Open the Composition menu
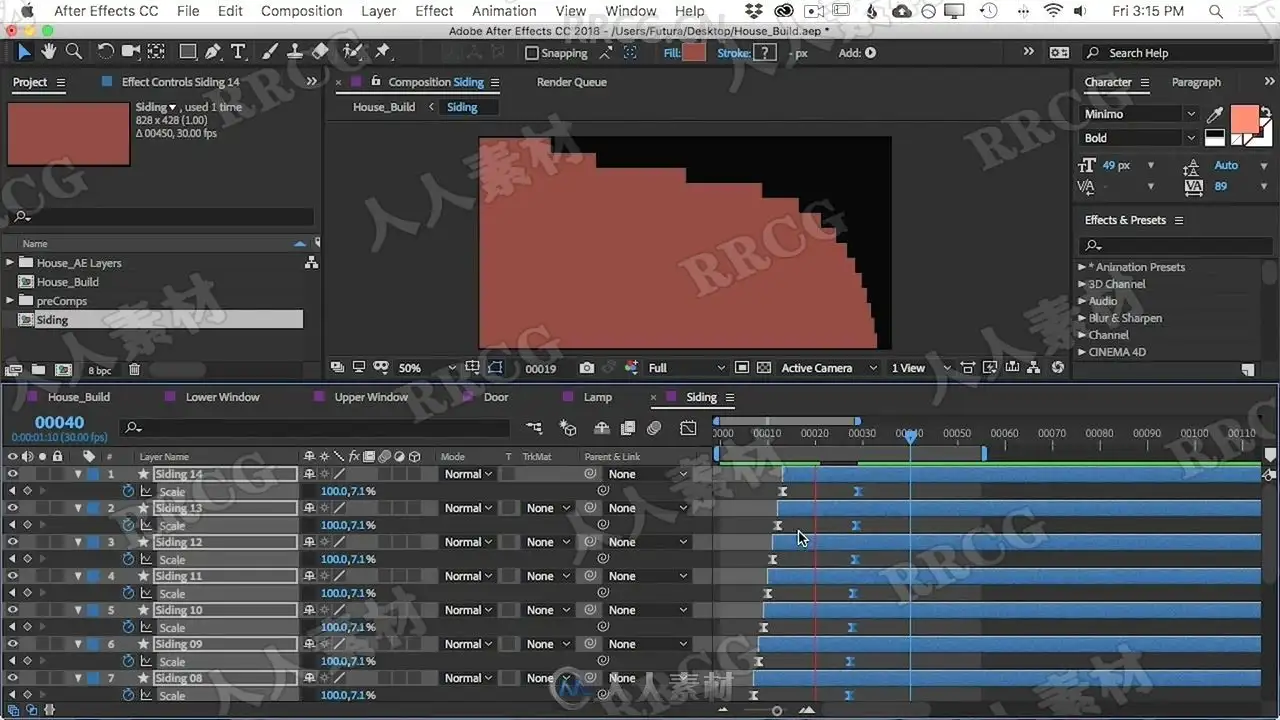The height and width of the screenshot is (720, 1280). (x=301, y=11)
